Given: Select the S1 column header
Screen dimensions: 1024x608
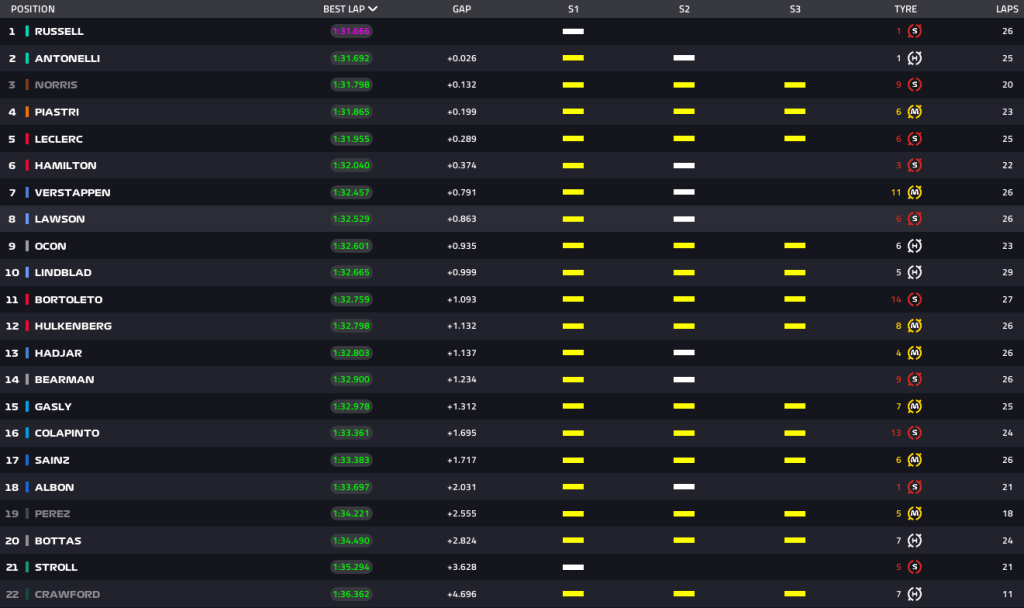Looking at the screenshot, I should (x=573, y=9).
